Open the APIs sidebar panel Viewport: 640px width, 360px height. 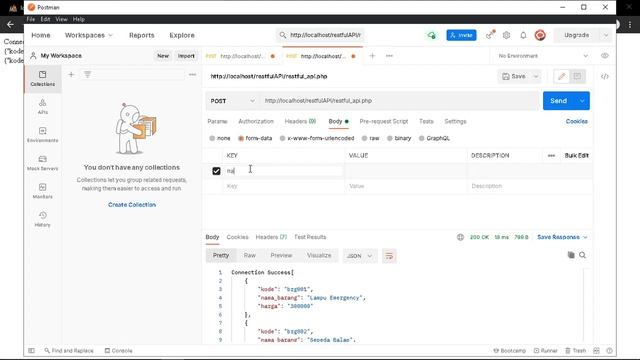[x=42, y=107]
